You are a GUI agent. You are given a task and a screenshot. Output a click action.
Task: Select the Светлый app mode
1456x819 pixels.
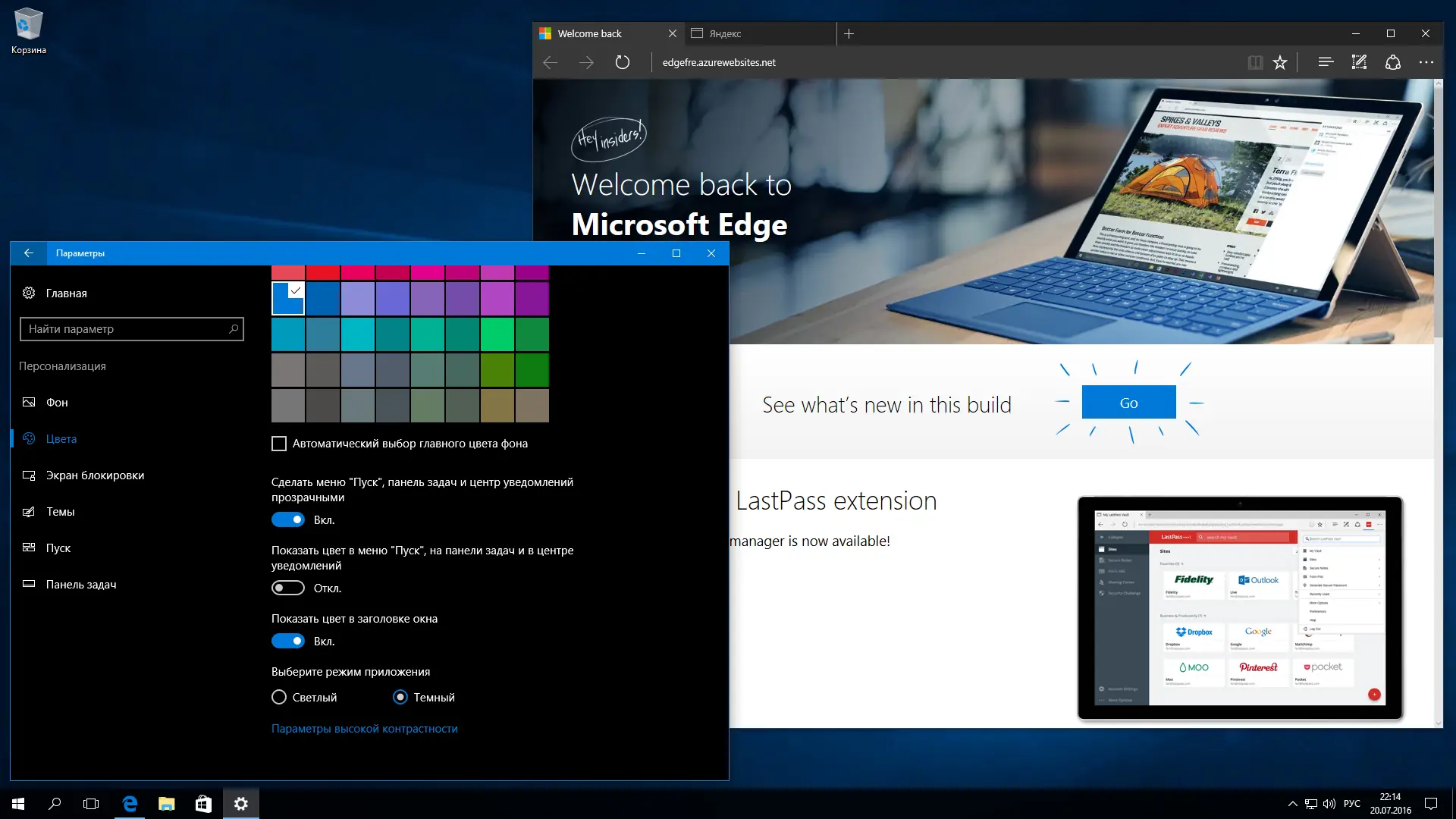[279, 697]
